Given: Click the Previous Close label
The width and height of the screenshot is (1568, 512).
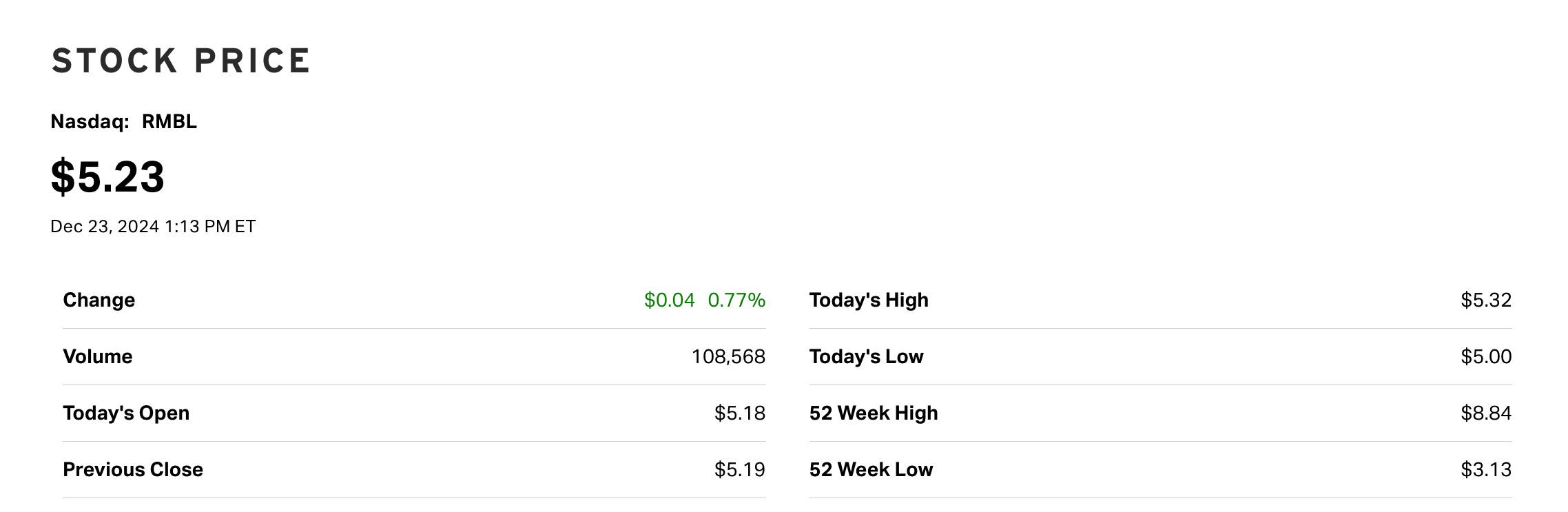Looking at the screenshot, I should tap(133, 470).
